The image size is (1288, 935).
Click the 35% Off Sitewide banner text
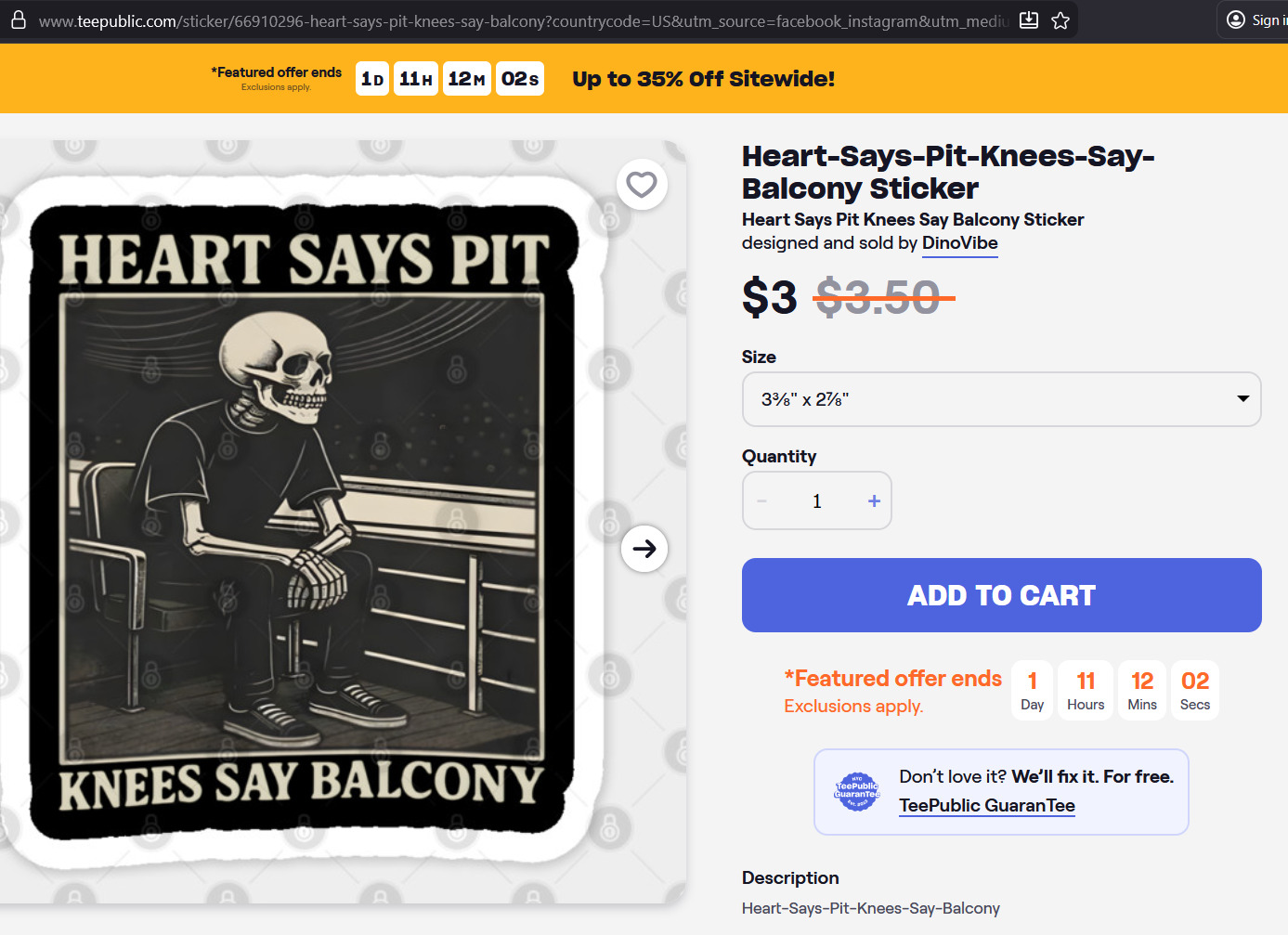point(703,79)
